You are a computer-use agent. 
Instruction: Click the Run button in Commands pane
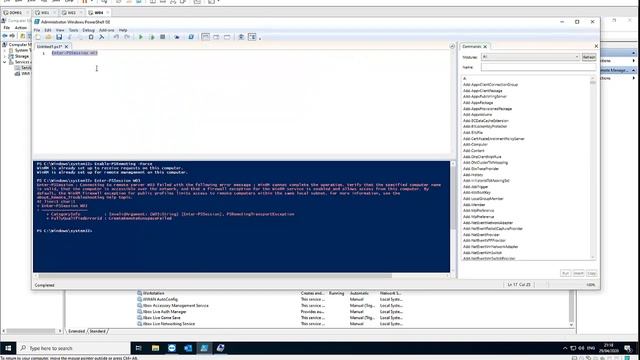565,273
